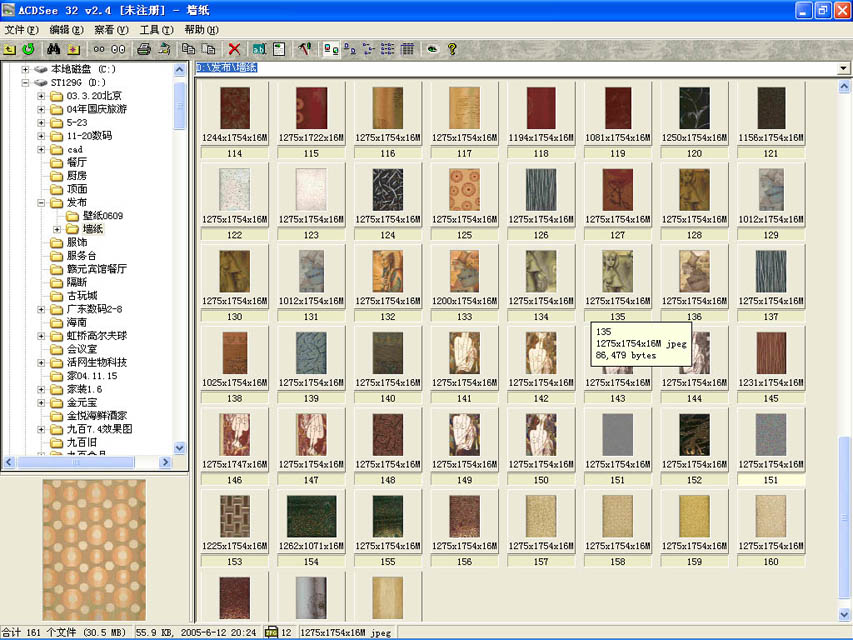853x640 pixels.
Task: Collapse the 发布 folder in the tree
Action: pos(41,203)
